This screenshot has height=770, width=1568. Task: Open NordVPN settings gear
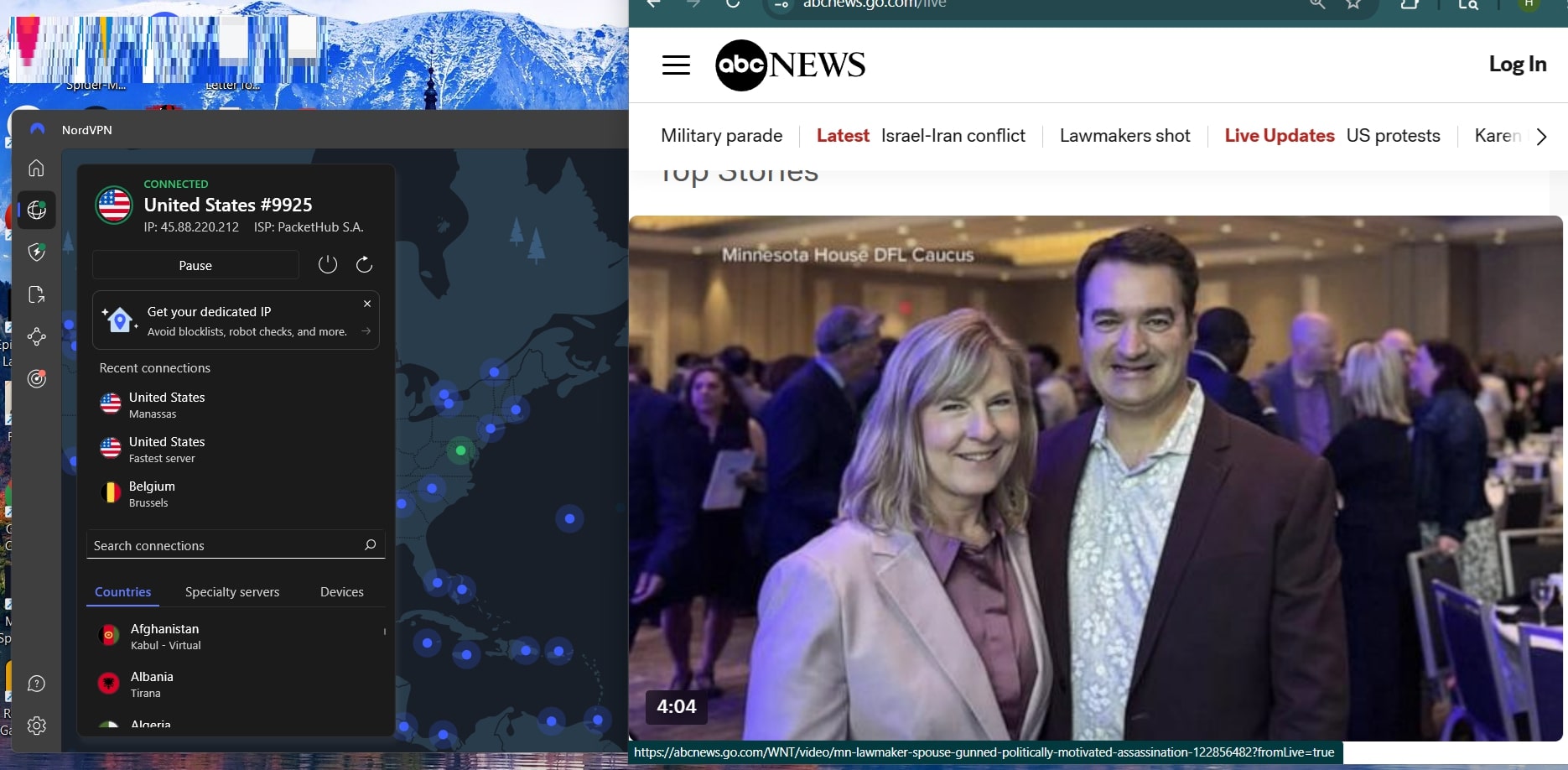pos(36,726)
